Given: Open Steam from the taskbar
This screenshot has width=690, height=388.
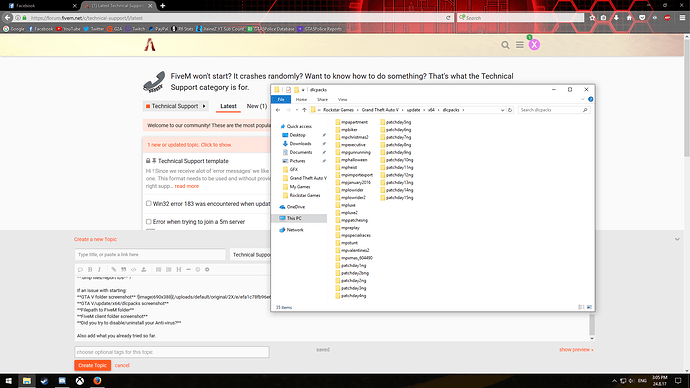Looking at the screenshot, I should coord(44,381).
